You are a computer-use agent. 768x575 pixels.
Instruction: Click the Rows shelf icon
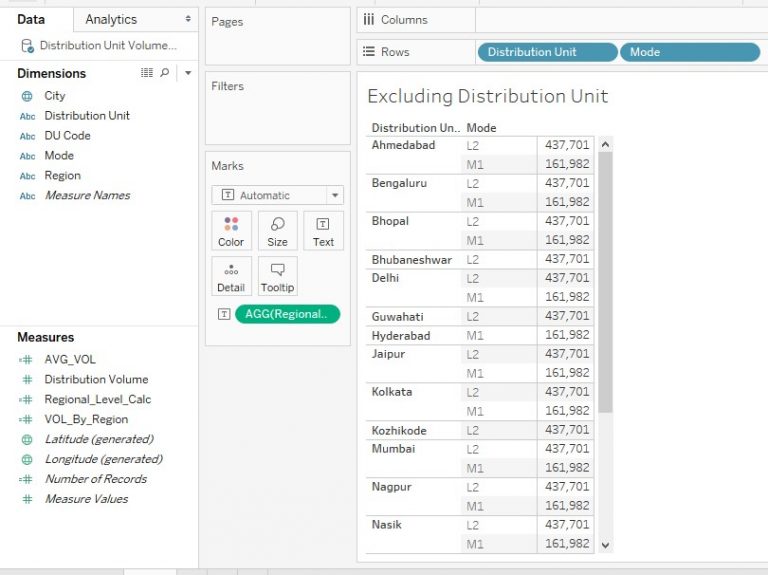pyautogui.click(x=368, y=51)
